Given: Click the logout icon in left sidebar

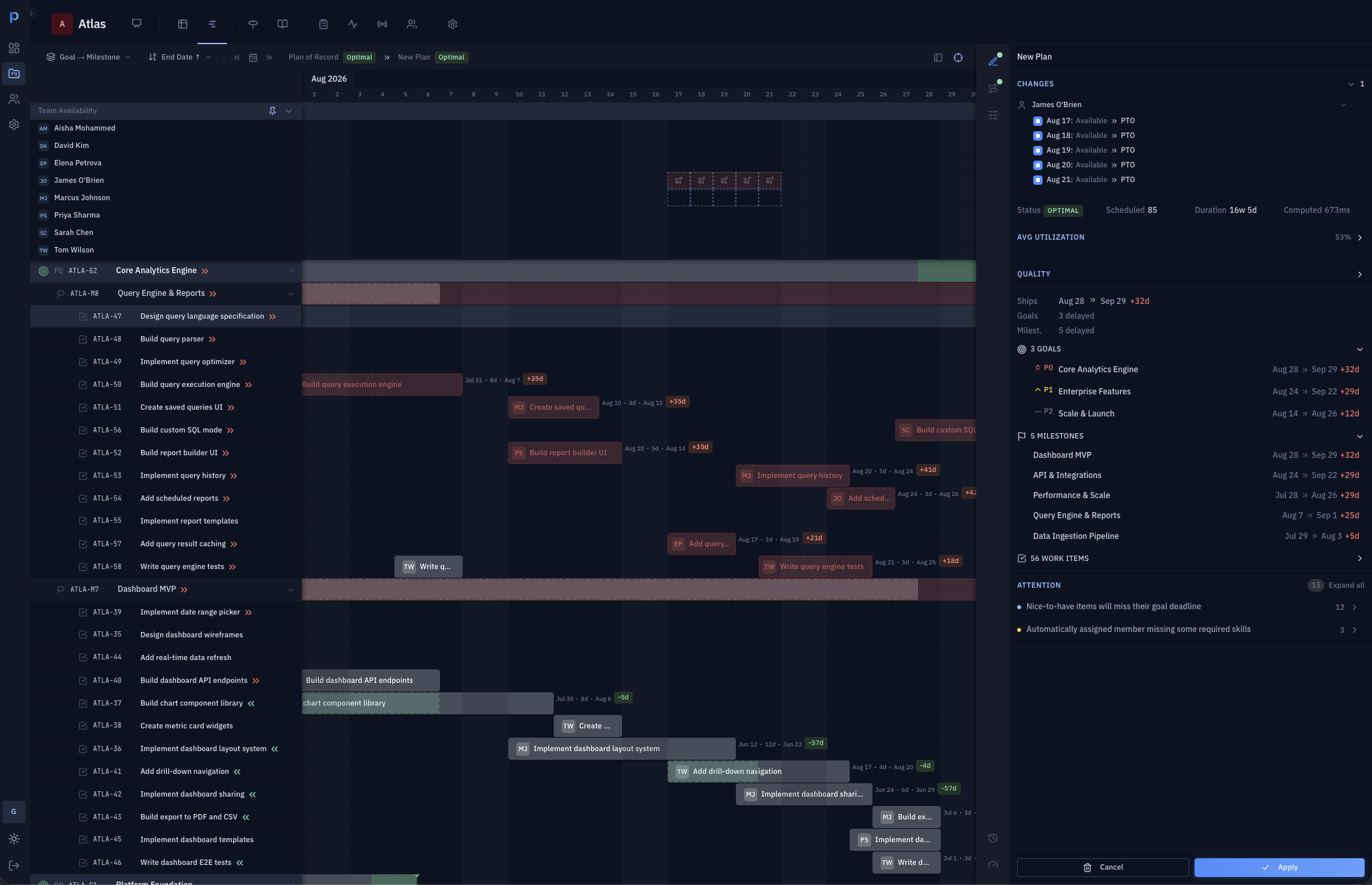Looking at the screenshot, I should tap(14, 866).
